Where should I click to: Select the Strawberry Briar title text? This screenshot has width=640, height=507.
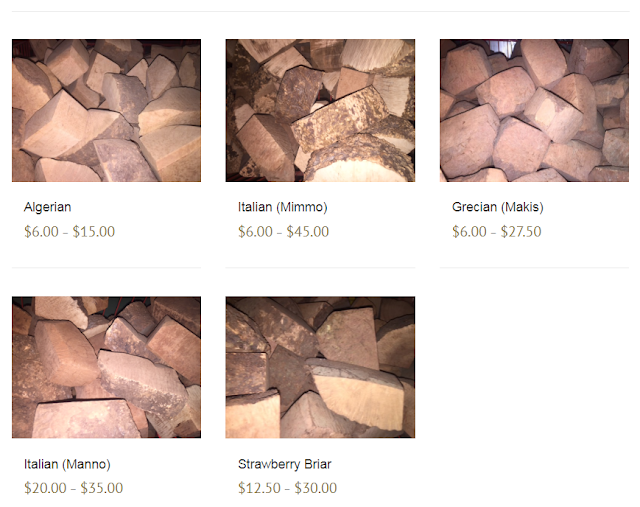click(284, 464)
